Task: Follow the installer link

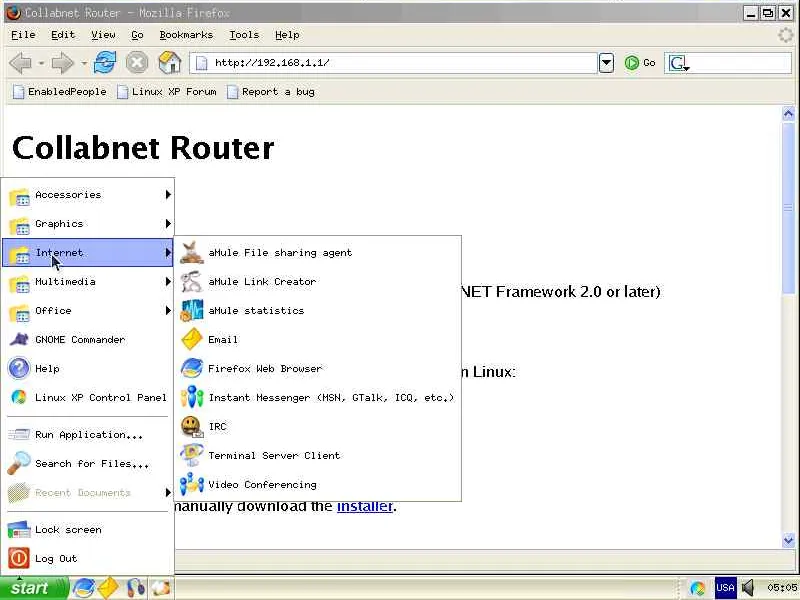Action: pos(364,506)
